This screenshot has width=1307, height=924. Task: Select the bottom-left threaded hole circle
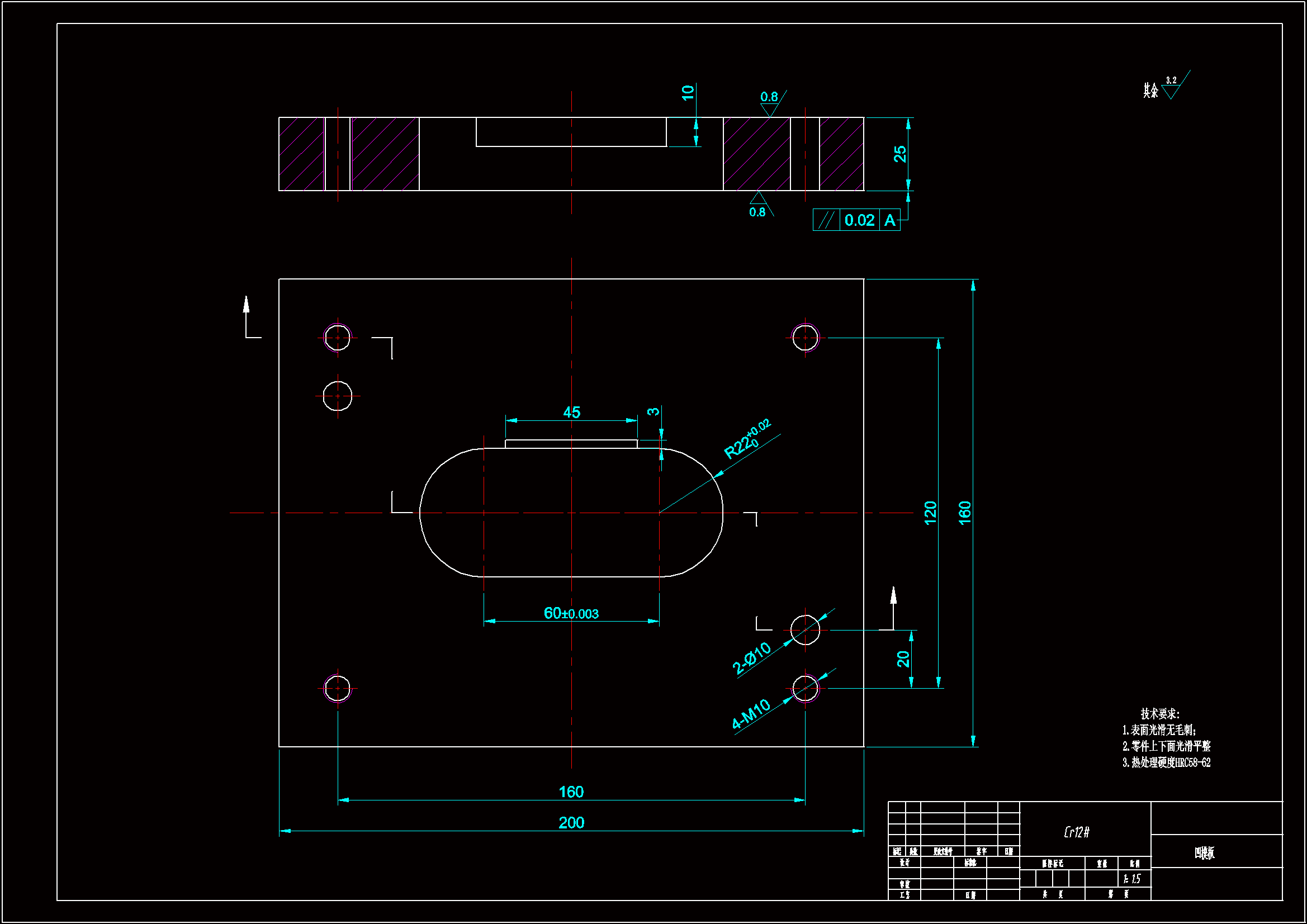tap(338, 688)
